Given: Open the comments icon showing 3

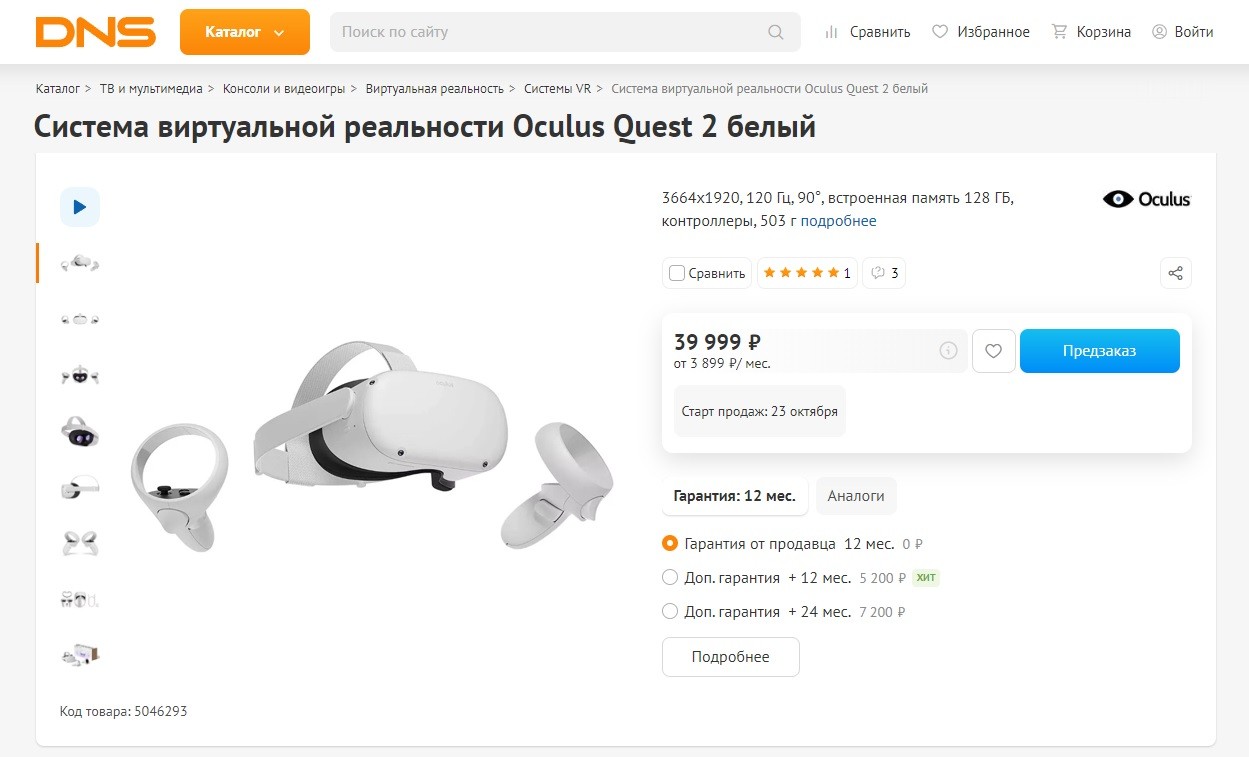Looking at the screenshot, I should click(884, 273).
